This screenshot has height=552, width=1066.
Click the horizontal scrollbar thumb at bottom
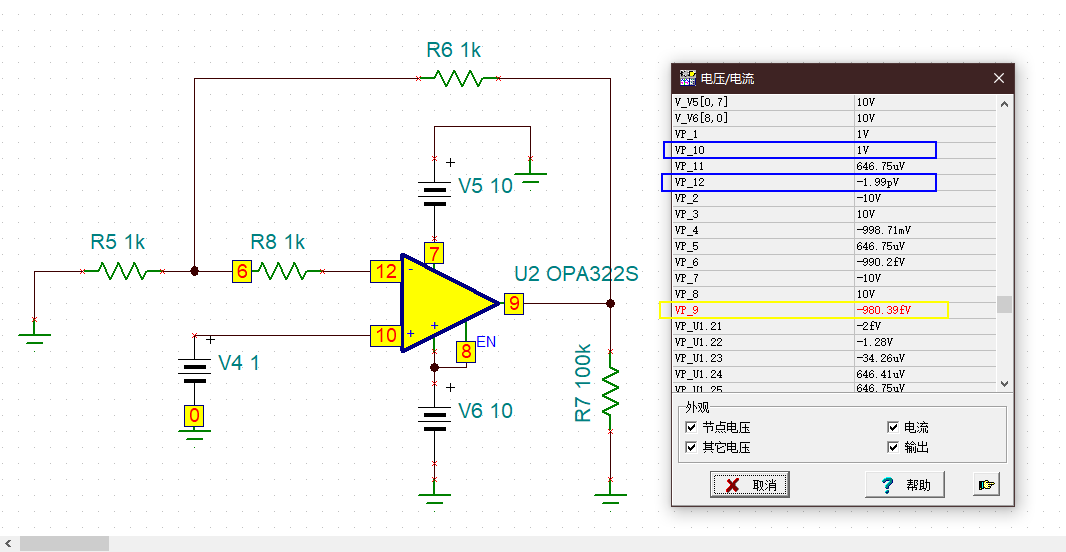[65, 543]
